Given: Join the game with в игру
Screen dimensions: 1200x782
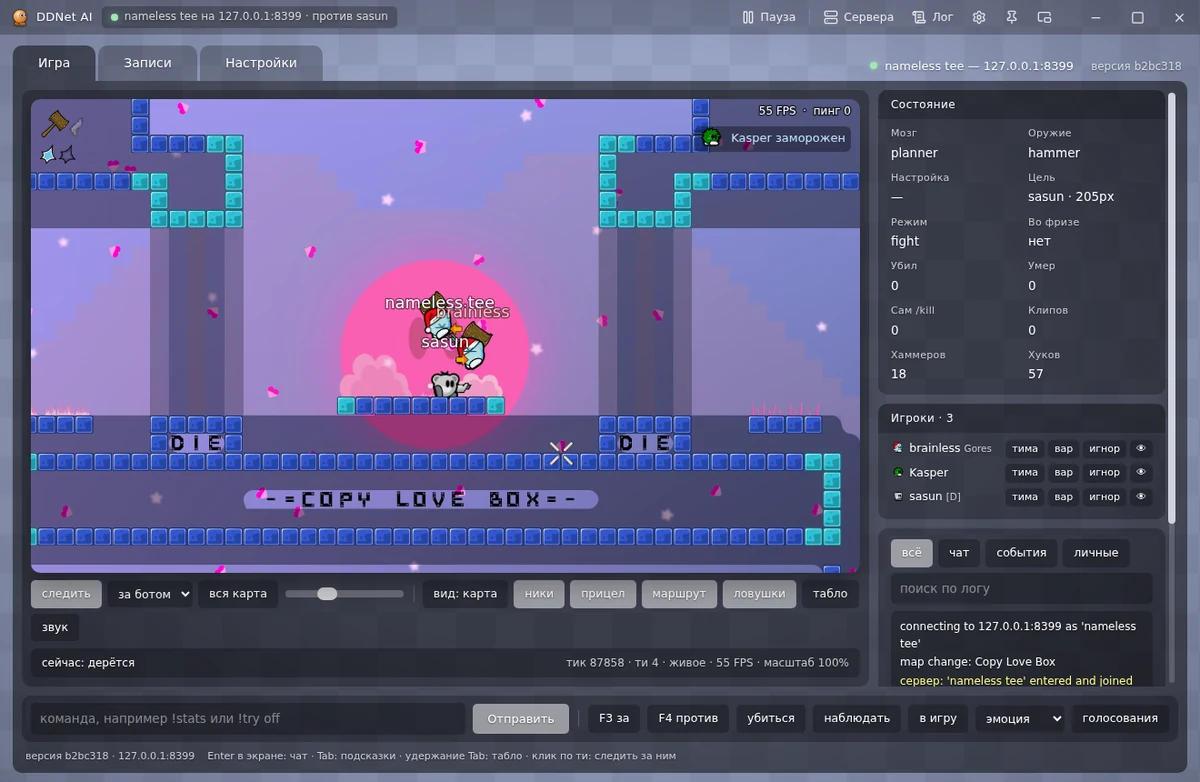Looking at the screenshot, I should tap(938, 718).
